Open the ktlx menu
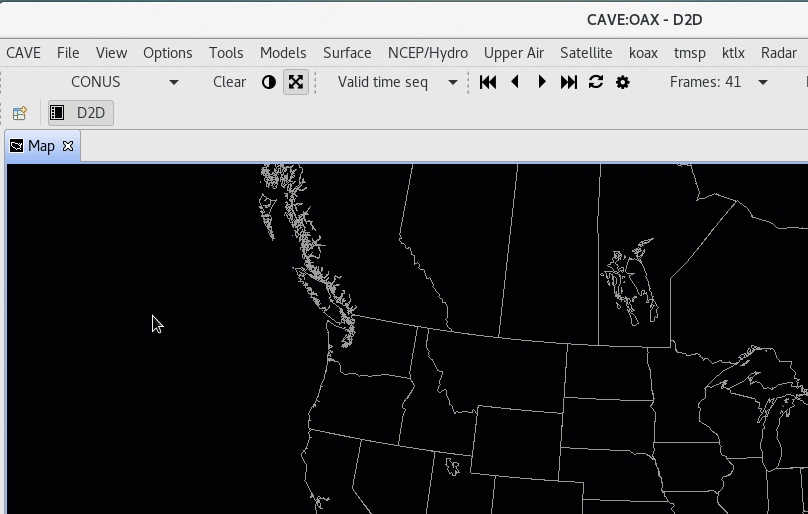Viewport: 808px width, 514px height. pos(733,53)
